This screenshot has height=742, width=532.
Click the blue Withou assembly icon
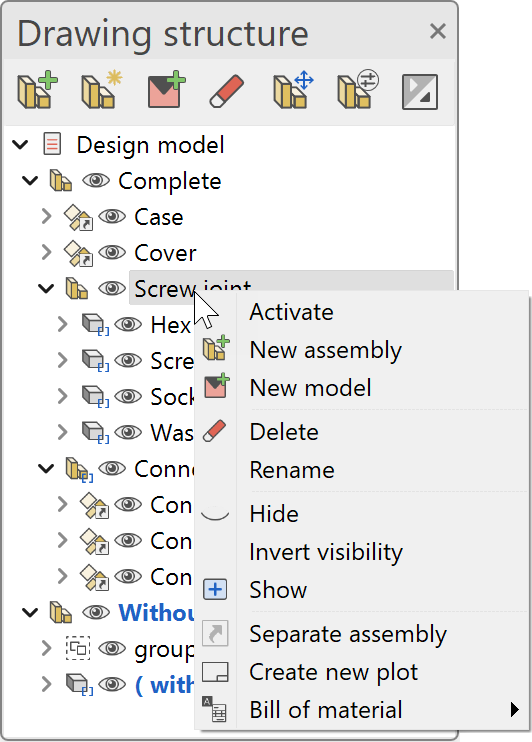[61, 612]
